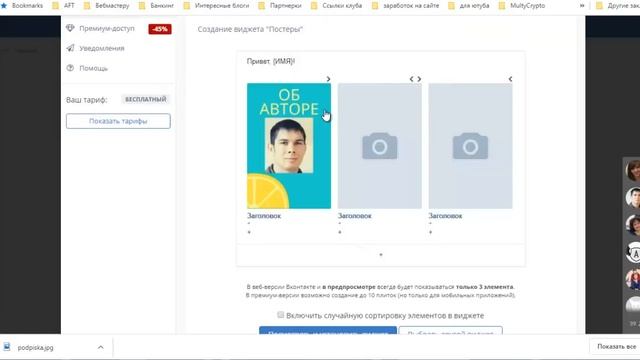640x360 pixels.
Task: Open the Банкинг bookmark folder
Action: point(156,6)
